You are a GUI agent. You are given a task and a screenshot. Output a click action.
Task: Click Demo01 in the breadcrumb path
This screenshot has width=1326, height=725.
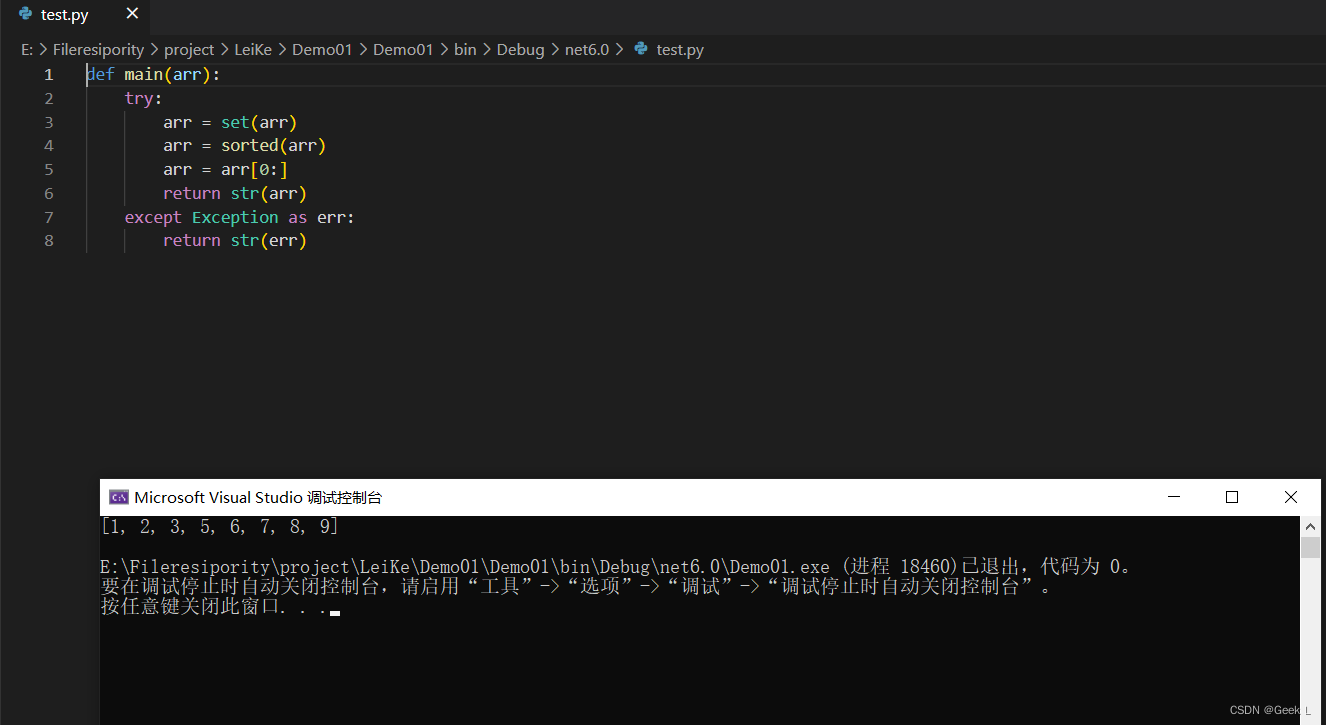322,49
